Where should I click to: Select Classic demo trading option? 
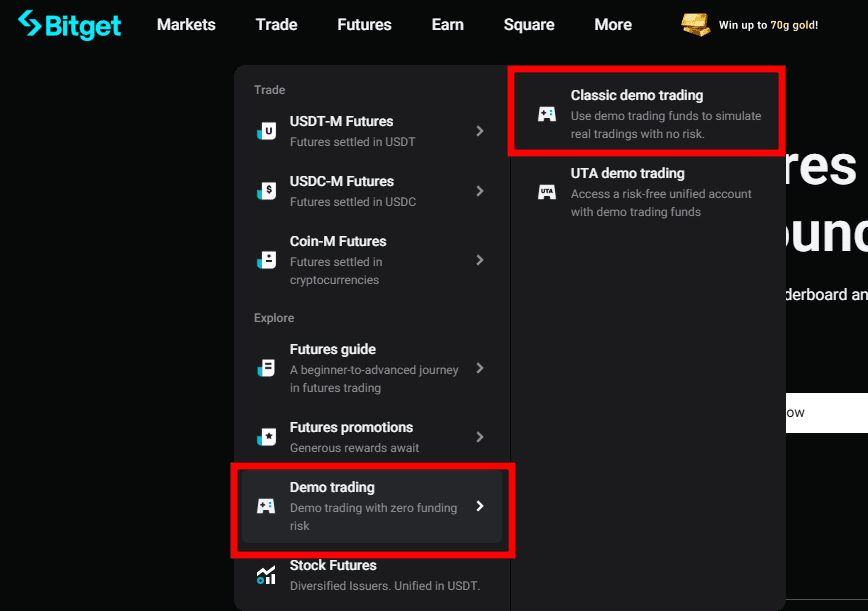coord(637,96)
